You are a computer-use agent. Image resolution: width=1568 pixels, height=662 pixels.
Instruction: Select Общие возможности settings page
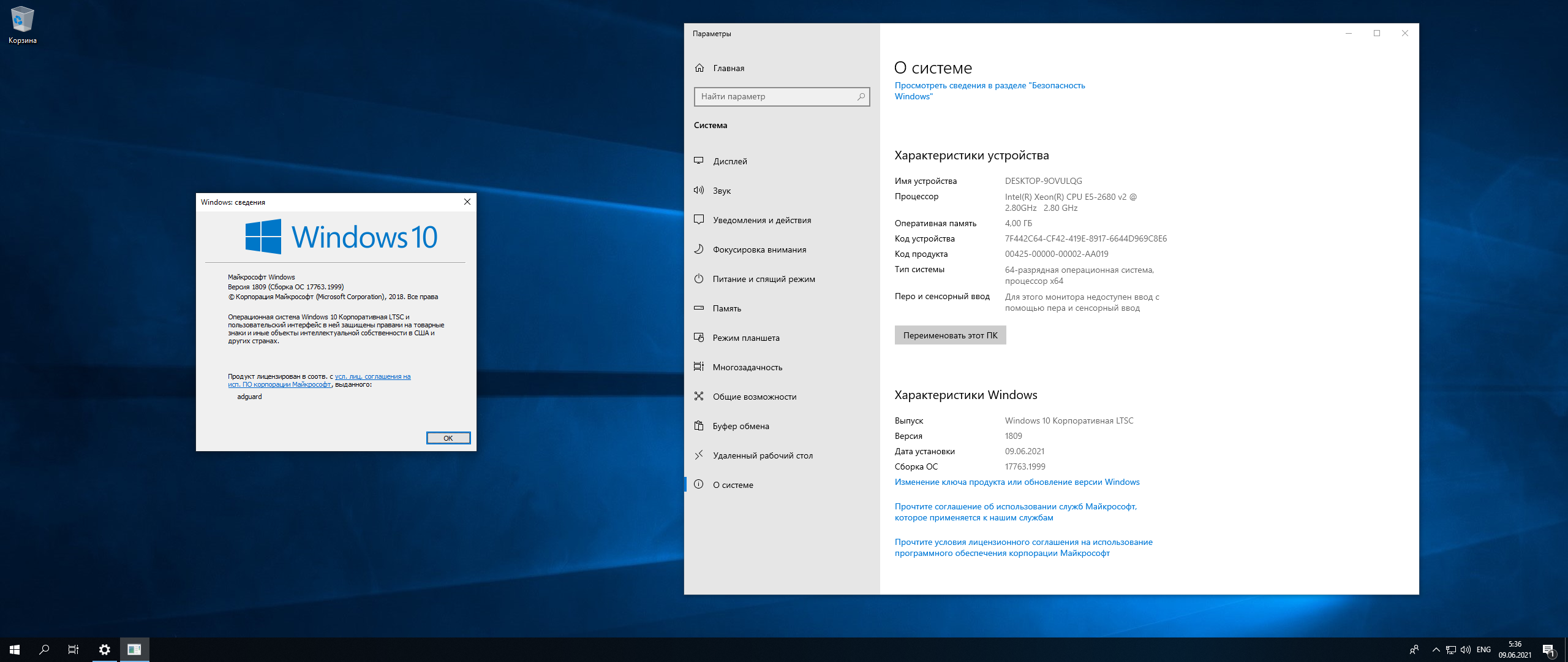pyautogui.click(x=782, y=397)
